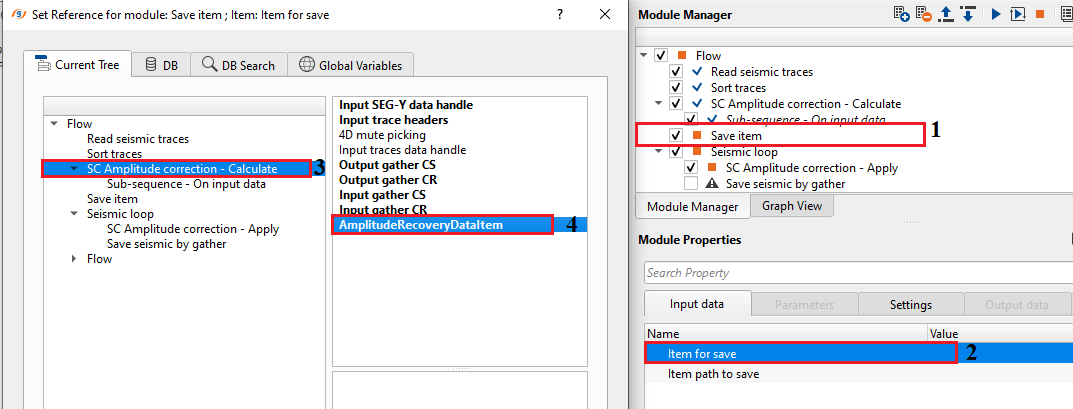Toggle the Read seismic traces checkbox
The image size is (1073, 409).
[676, 72]
